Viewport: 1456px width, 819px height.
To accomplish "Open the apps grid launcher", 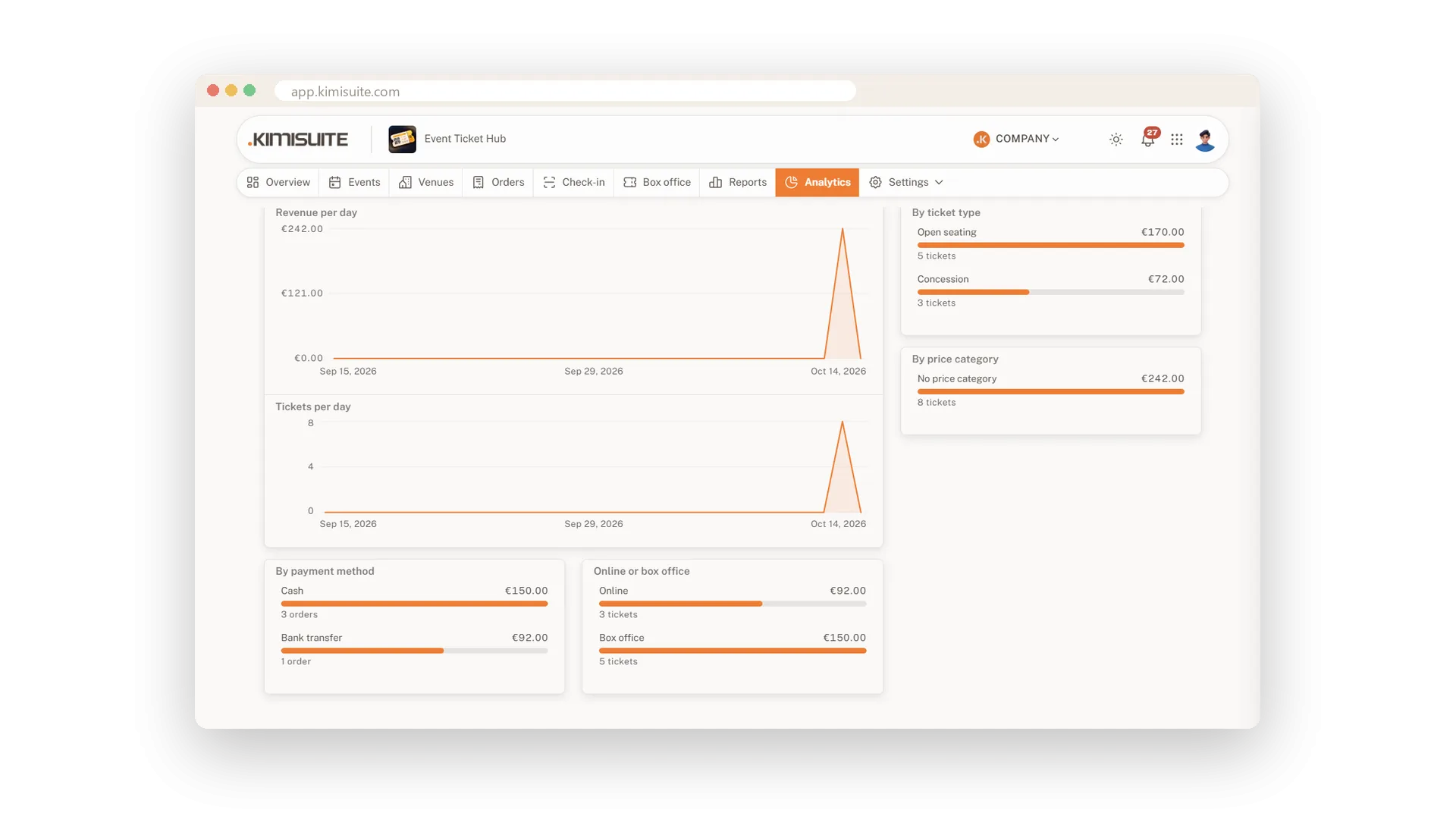I will (x=1177, y=140).
